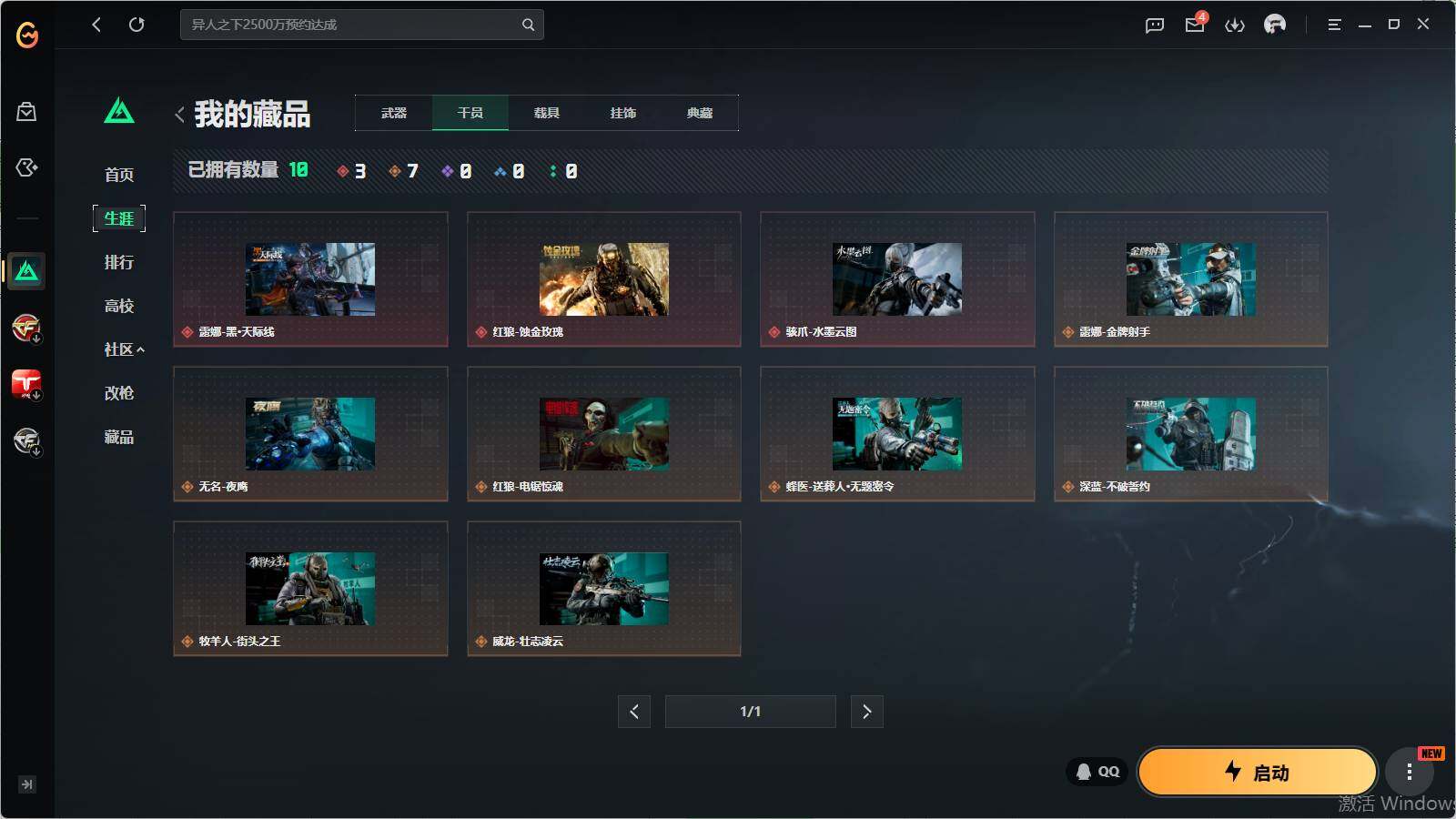This screenshot has height=819, width=1456.
Task: Click the green triangle game logo
Action: point(119,111)
